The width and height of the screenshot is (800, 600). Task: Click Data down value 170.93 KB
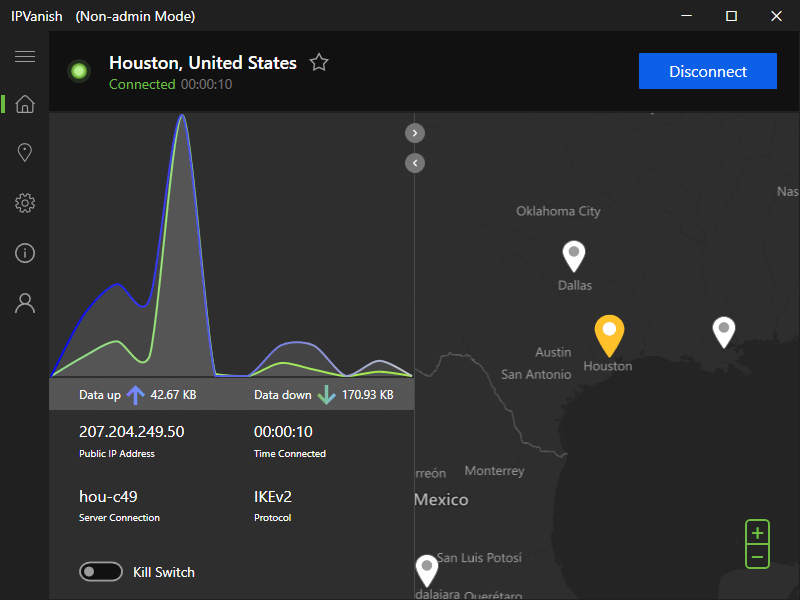click(367, 395)
